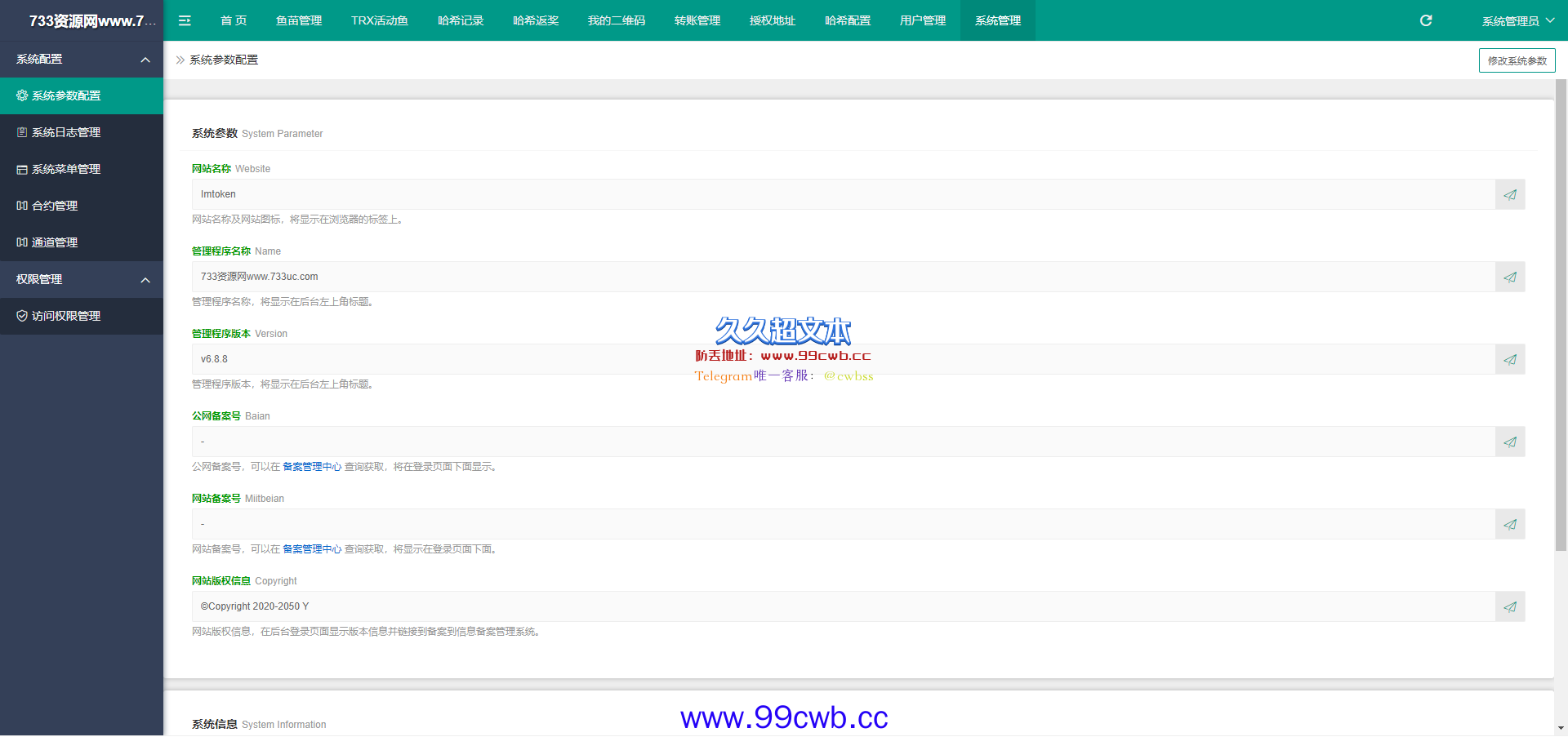Select 通道管理 sidebar item

point(82,242)
